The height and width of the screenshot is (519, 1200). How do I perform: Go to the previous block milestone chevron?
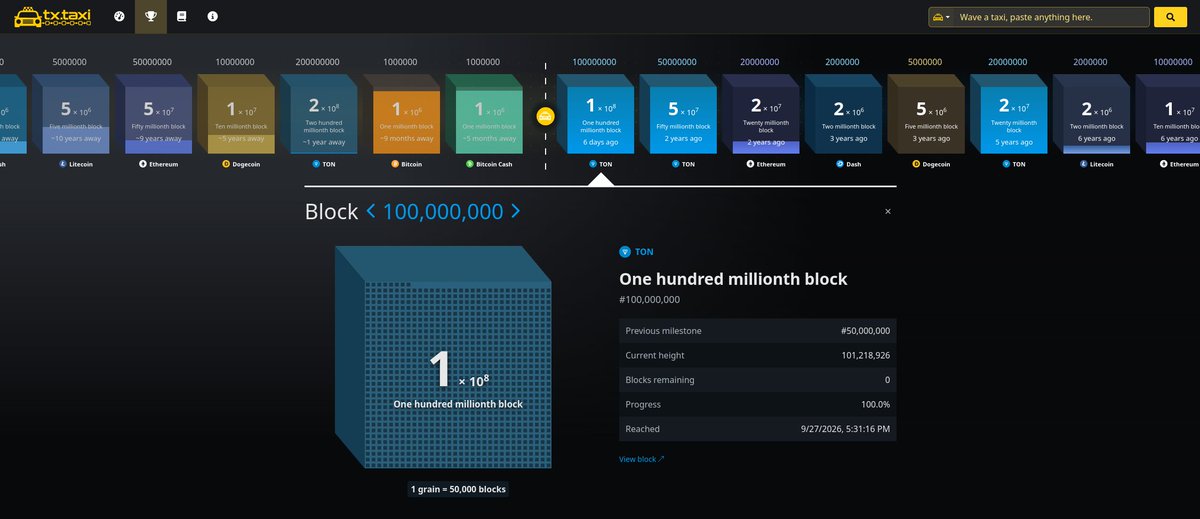(370, 211)
